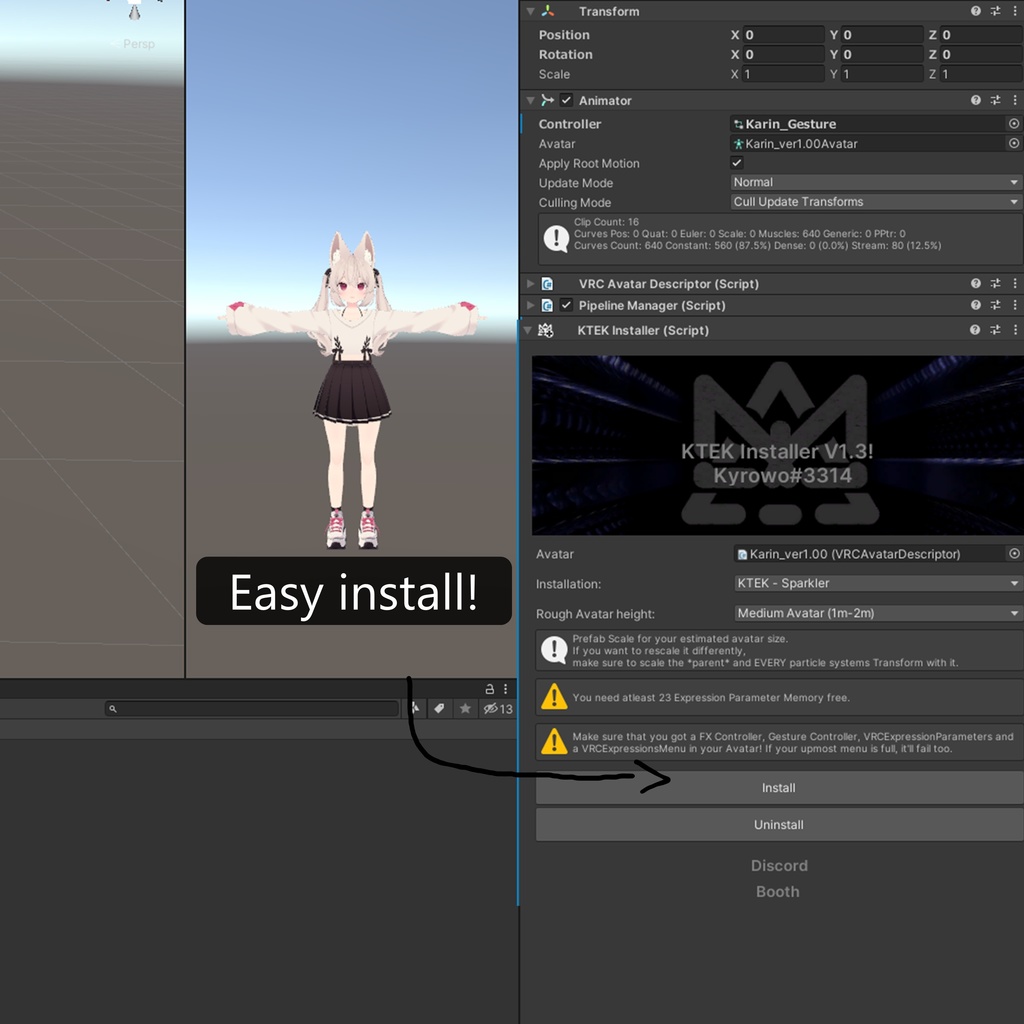Open the Karin_Gesture controller object picker

1014,123
